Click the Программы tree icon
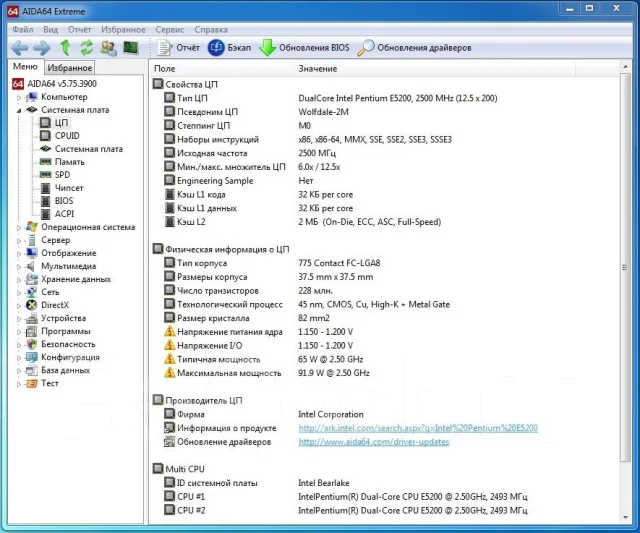 [x=31, y=331]
